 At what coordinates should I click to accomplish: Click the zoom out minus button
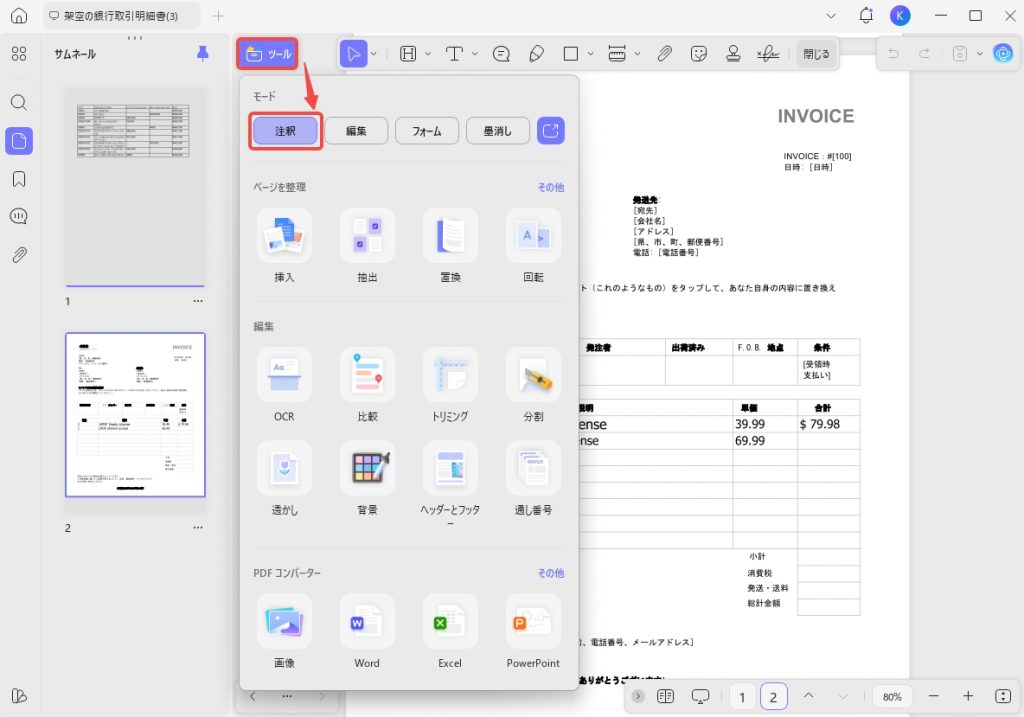pyautogui.click(x=934, y=696)
